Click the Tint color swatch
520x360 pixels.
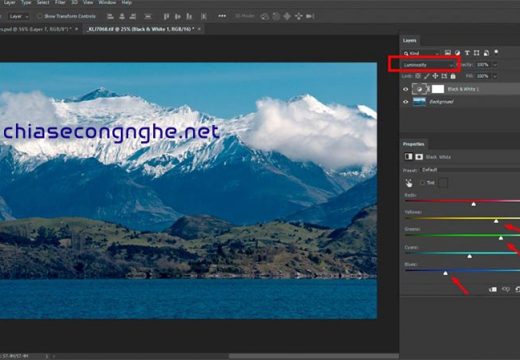(443, 183)
